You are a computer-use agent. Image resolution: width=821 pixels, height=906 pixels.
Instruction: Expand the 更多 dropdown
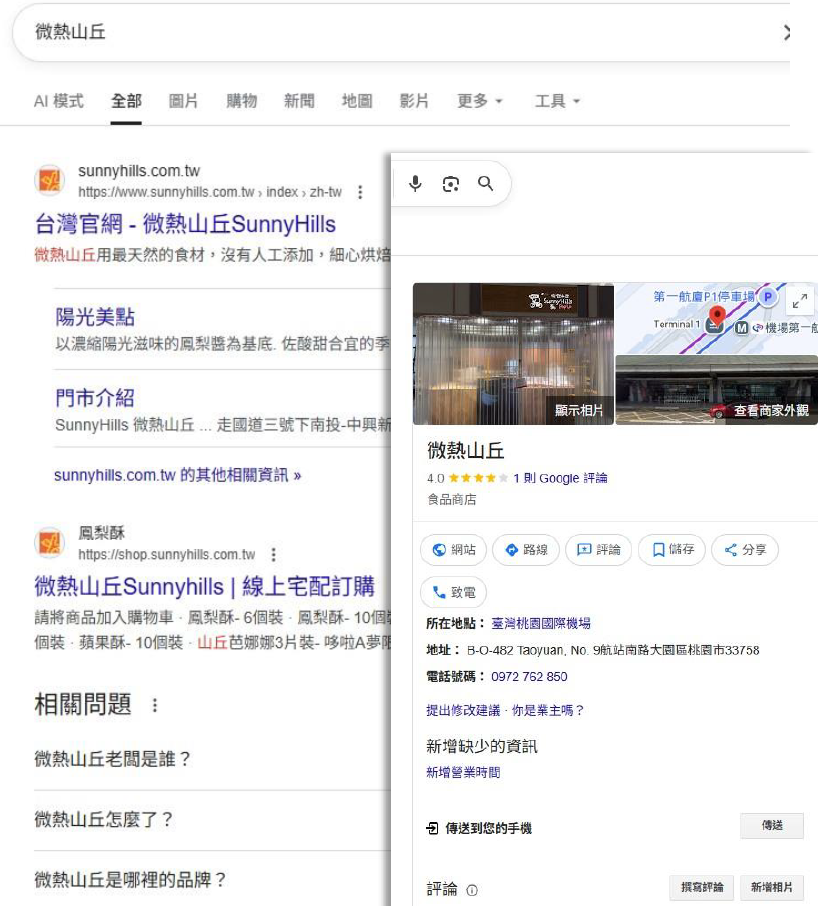click(480, 101)
